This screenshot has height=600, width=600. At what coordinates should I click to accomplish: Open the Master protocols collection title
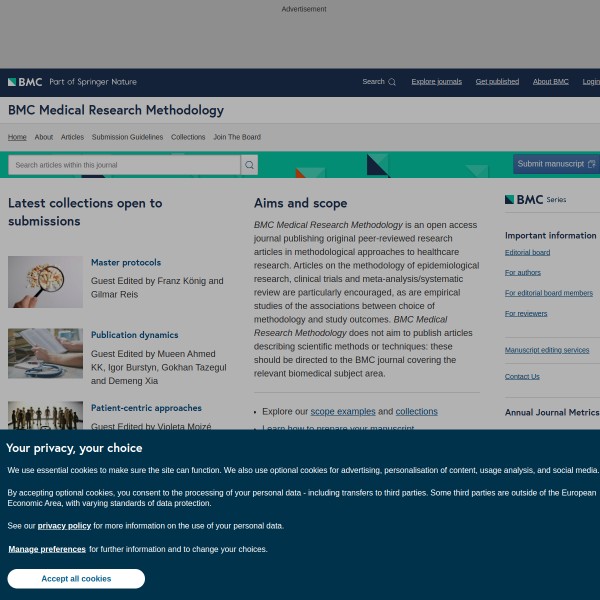point(125,263)
